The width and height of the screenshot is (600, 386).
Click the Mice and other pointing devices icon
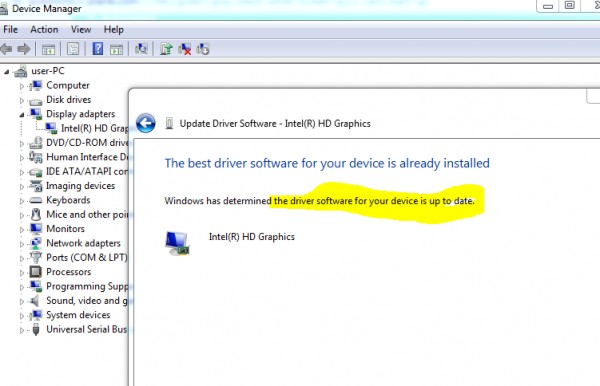pos(36,214)
